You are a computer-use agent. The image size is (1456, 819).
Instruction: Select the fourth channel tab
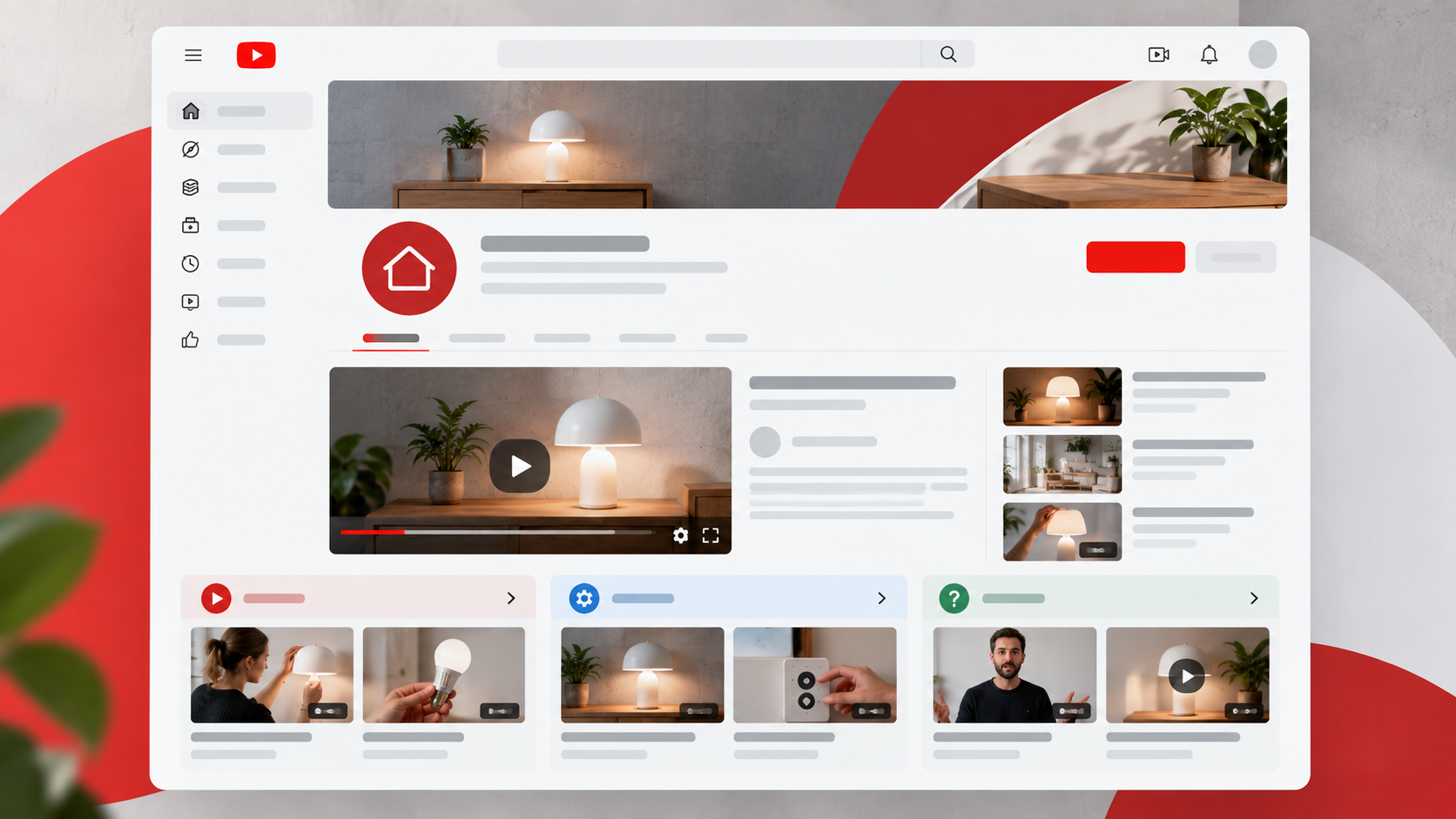point(647,338)
